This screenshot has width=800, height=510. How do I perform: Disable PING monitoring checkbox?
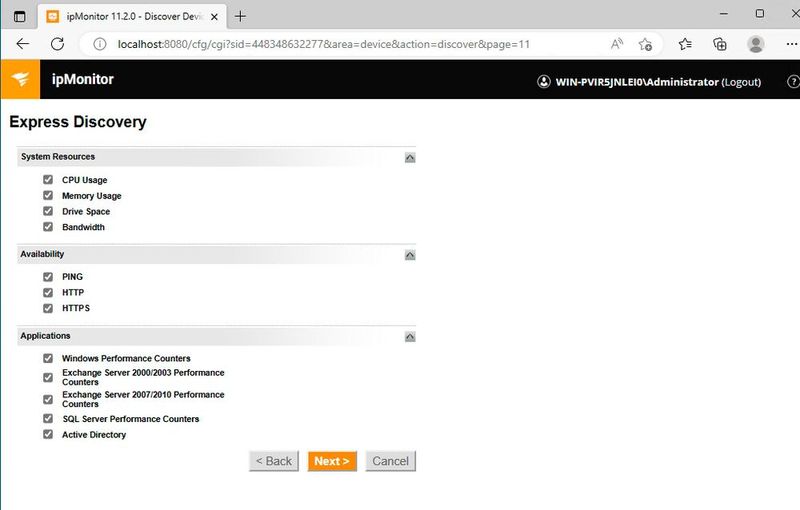click(x=48, y=276)
